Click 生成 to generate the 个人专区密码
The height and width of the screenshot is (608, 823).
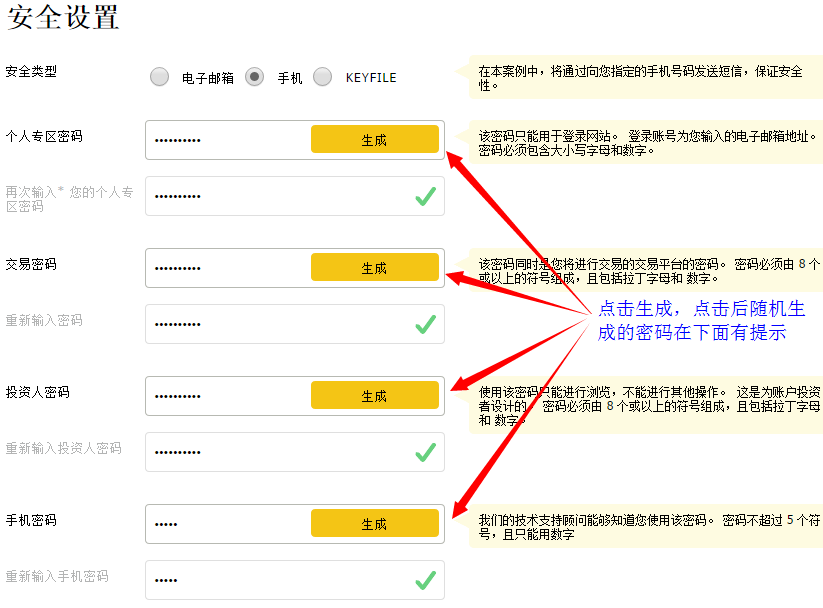(374, 139)
